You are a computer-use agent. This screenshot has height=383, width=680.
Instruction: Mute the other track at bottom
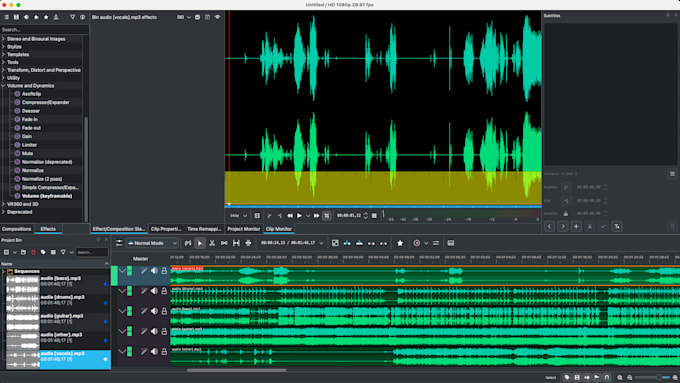pos(154,351)
